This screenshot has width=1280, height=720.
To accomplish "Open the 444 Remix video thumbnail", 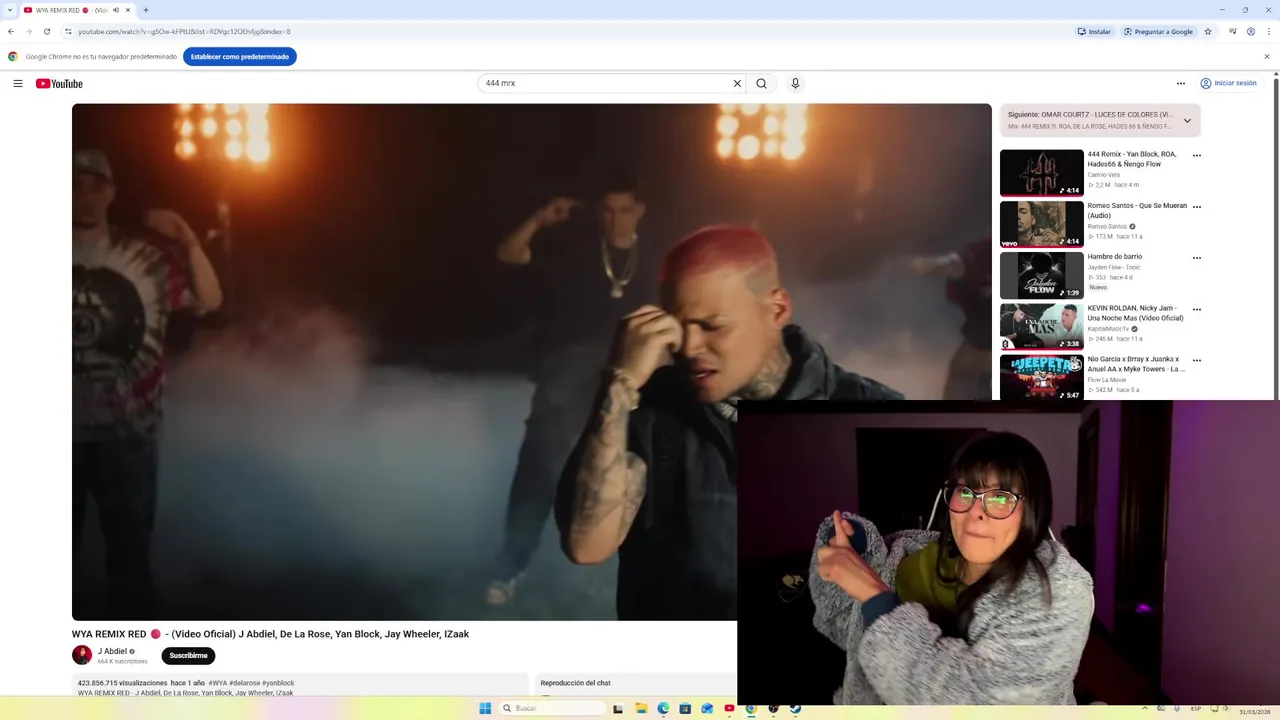I will coord(1042,173).
